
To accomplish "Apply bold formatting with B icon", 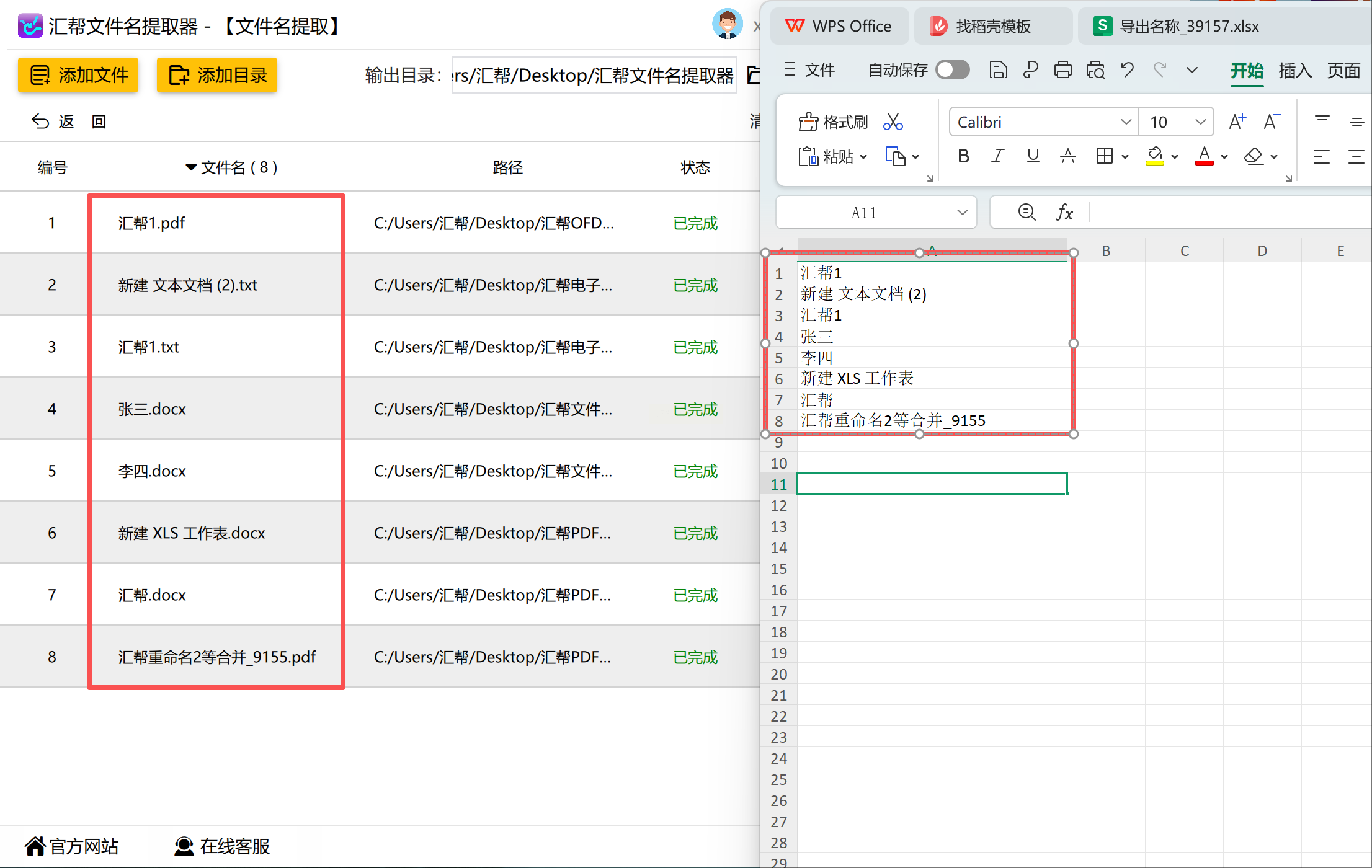I will 963,156.
